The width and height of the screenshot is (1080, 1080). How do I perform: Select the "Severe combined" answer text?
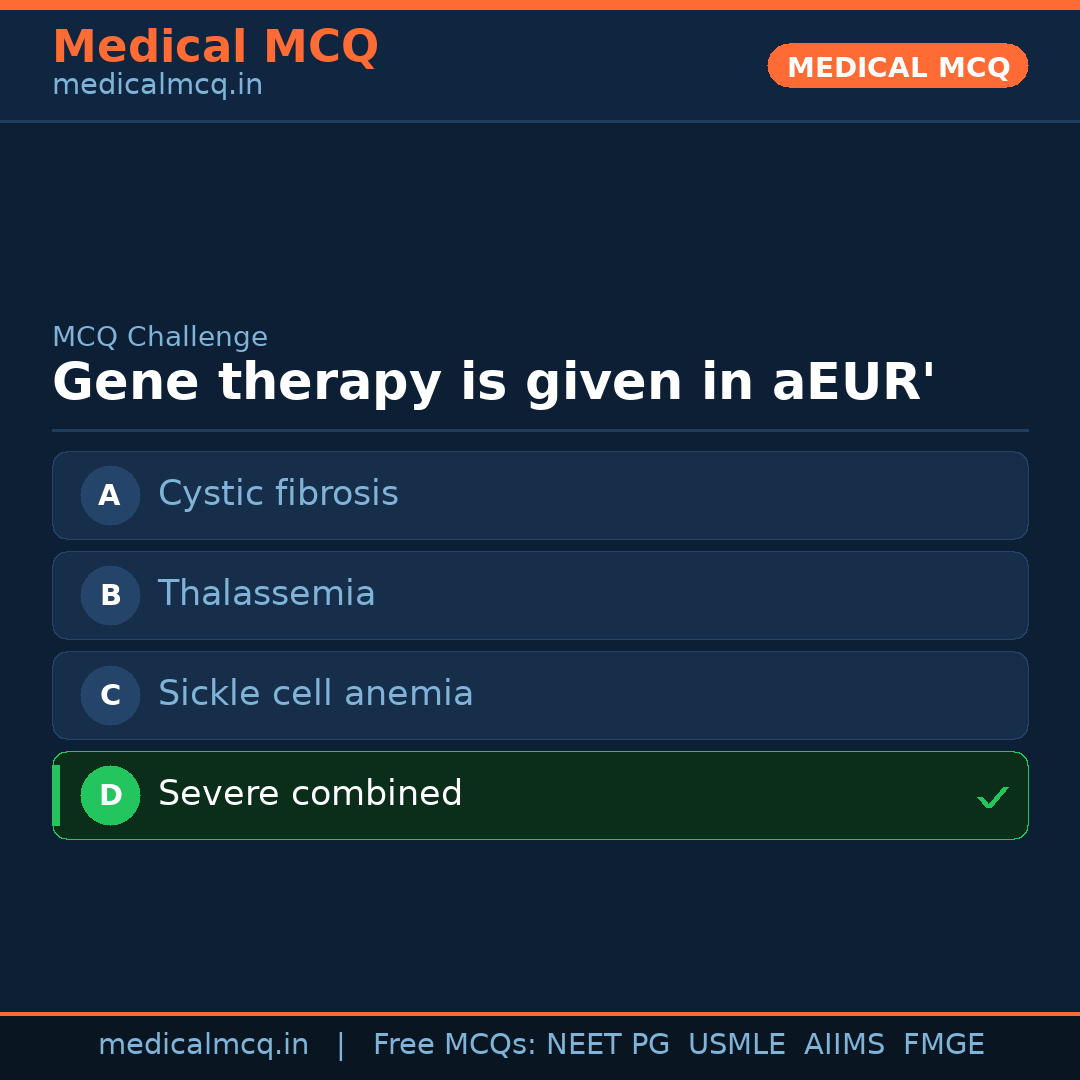tap(310, 794)
